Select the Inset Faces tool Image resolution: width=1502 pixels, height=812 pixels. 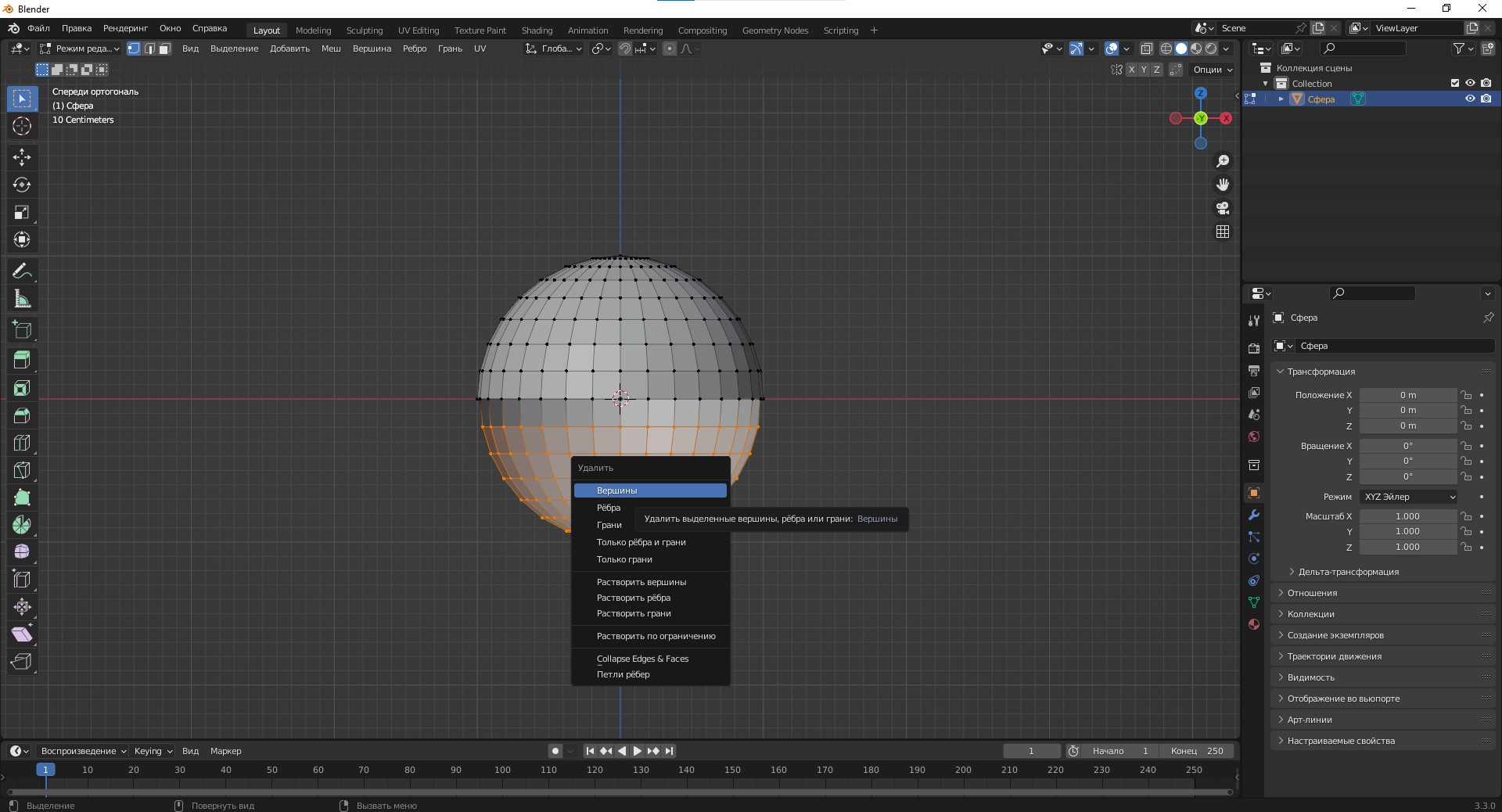(22, 388)
